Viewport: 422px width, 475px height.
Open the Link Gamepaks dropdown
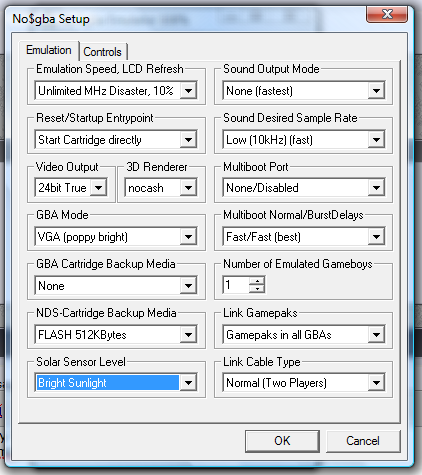[x=304, y=334]
